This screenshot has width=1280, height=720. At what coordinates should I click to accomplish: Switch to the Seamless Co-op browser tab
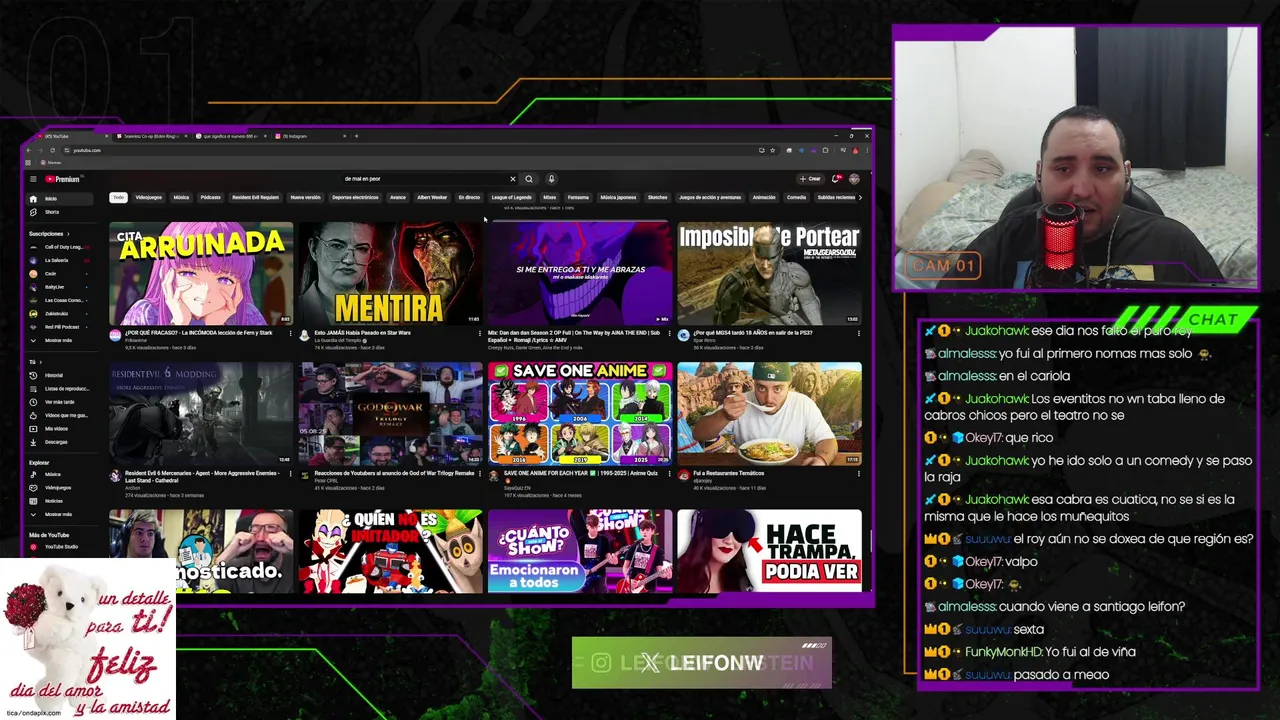tap(150, 136)
